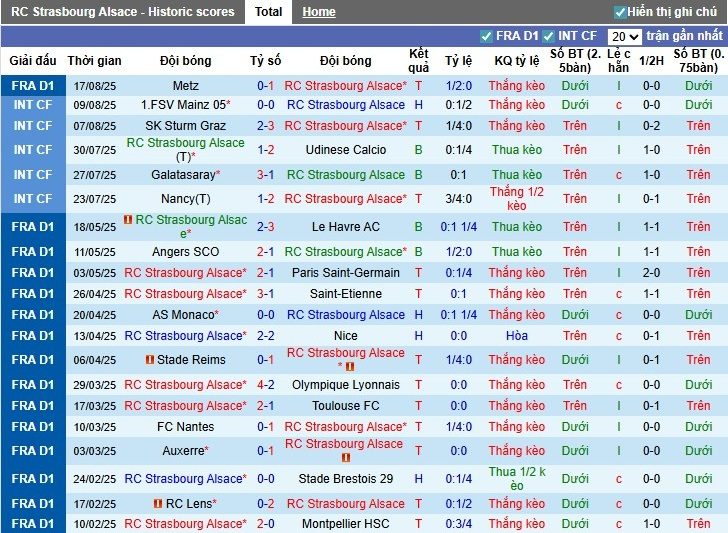Open Le Havre AC team link
The width and height of the screenshot is (728, 533).
tap(346, 227)
